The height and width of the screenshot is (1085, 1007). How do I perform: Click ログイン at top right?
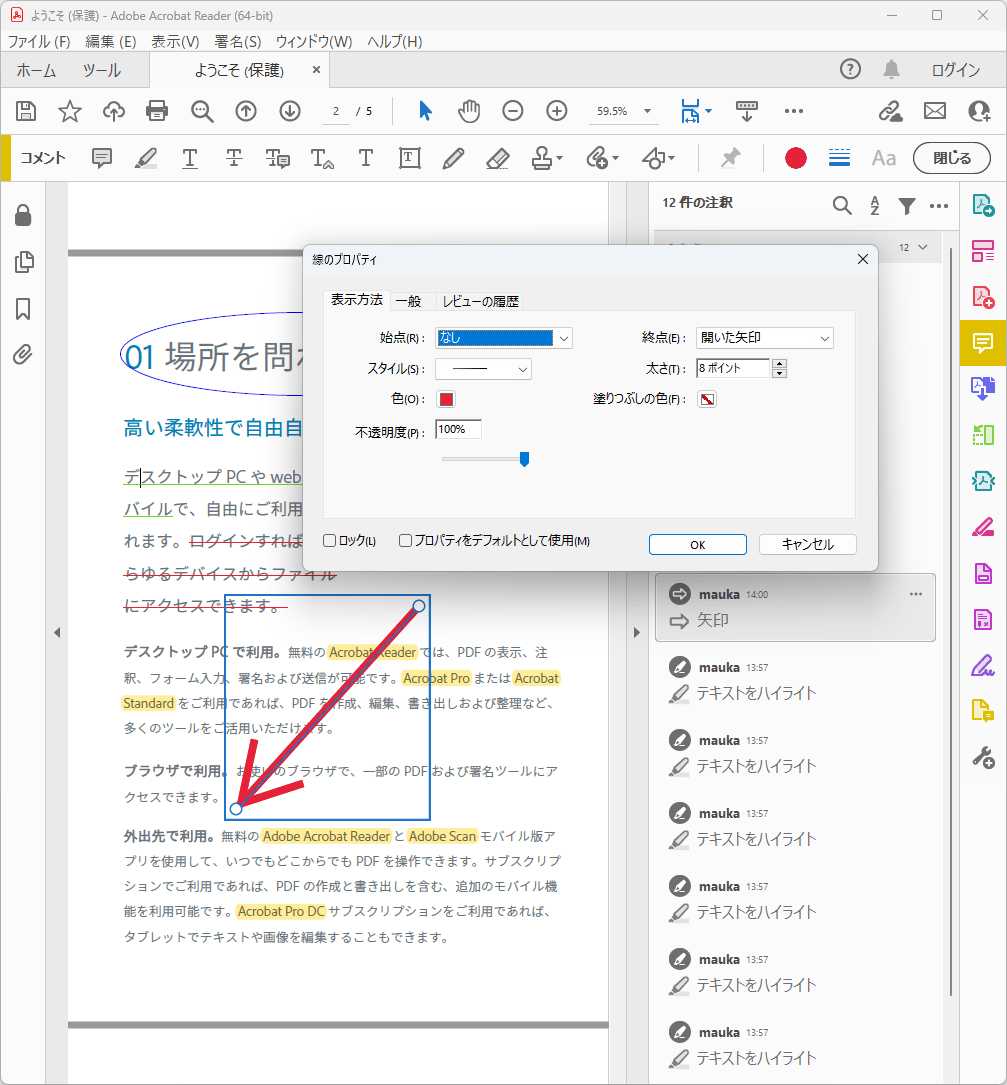(x=955, y=70)
